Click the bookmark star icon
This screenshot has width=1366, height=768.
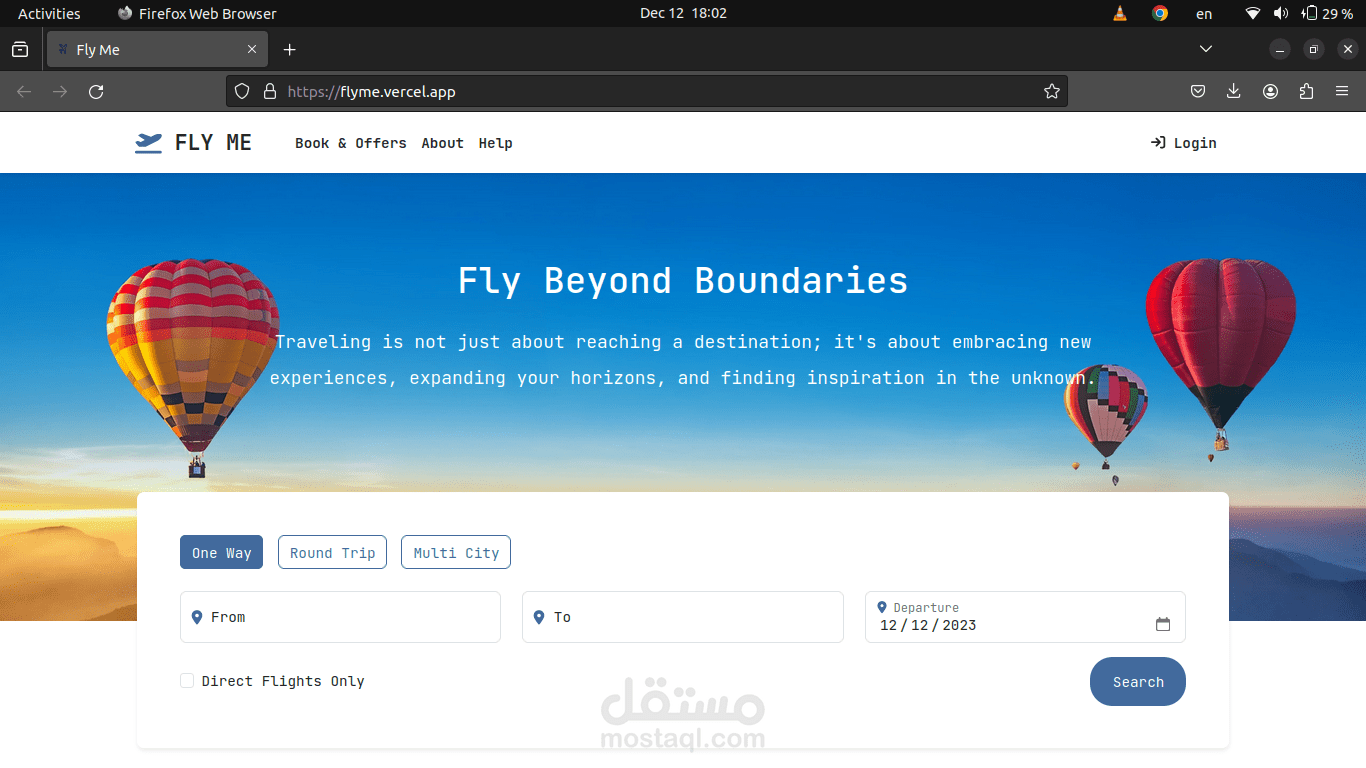(x=1051, y=91)
